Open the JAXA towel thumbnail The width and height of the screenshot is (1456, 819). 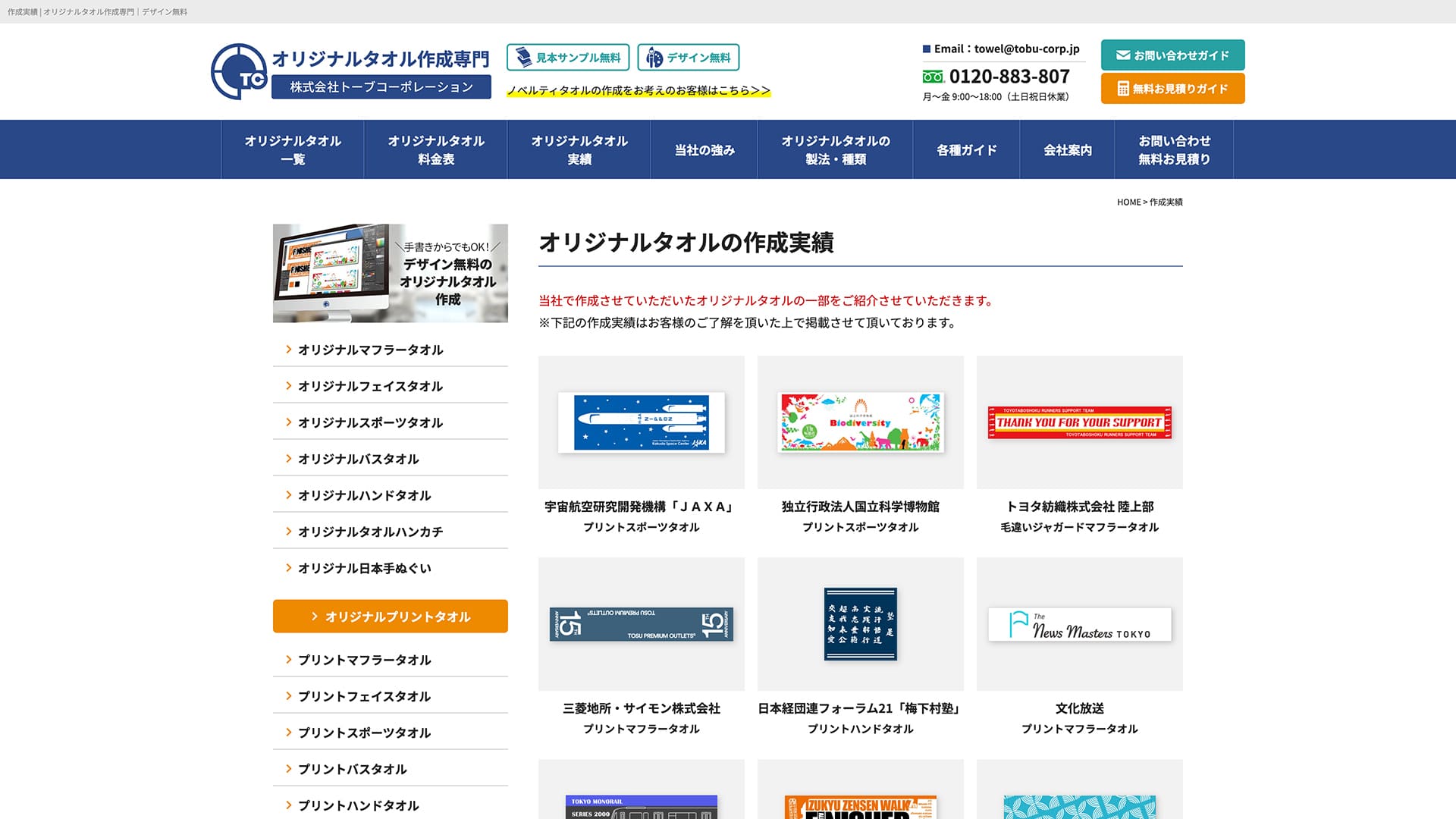point(642,422)
